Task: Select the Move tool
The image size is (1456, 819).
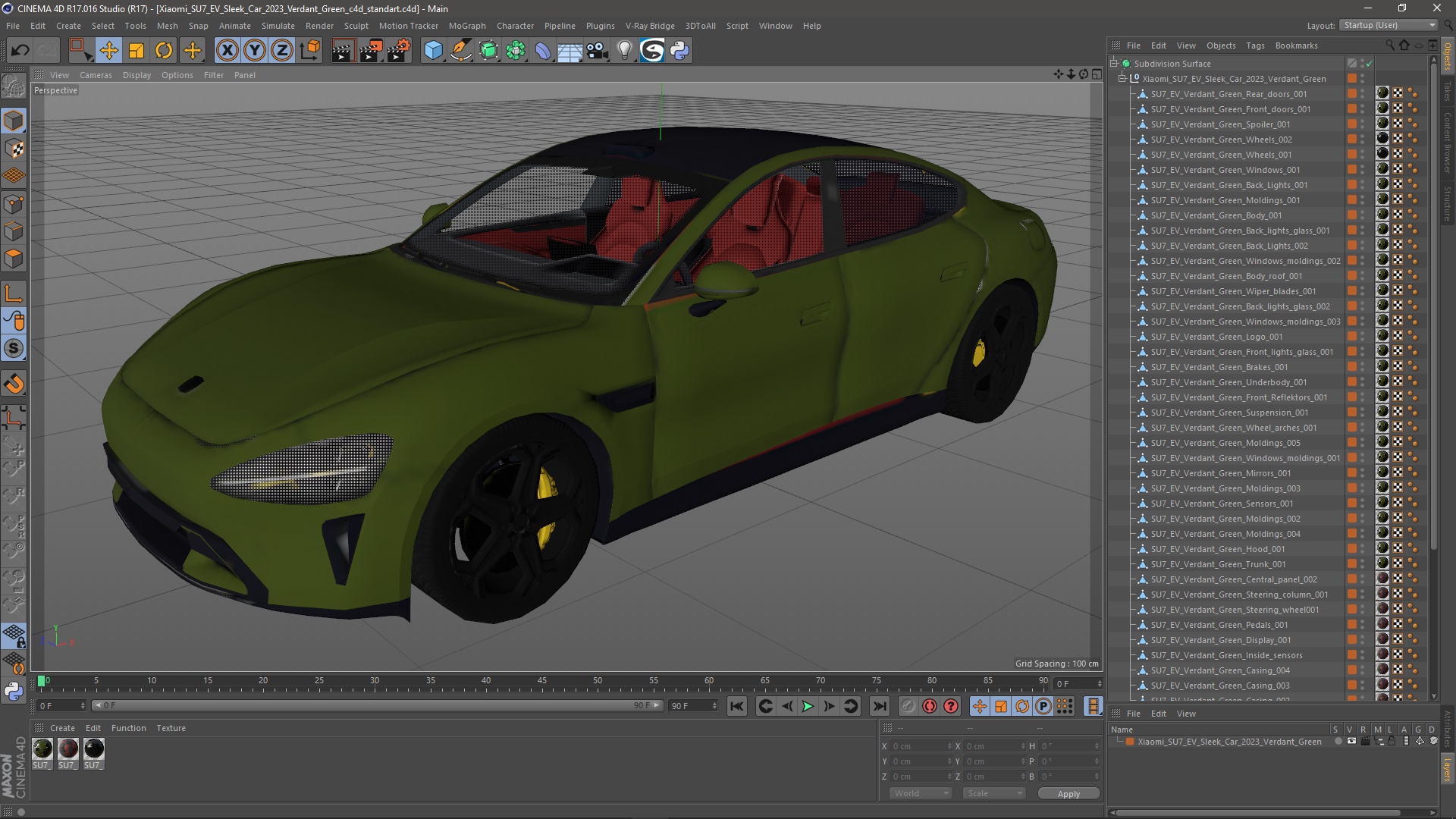Action: point(108,51)
